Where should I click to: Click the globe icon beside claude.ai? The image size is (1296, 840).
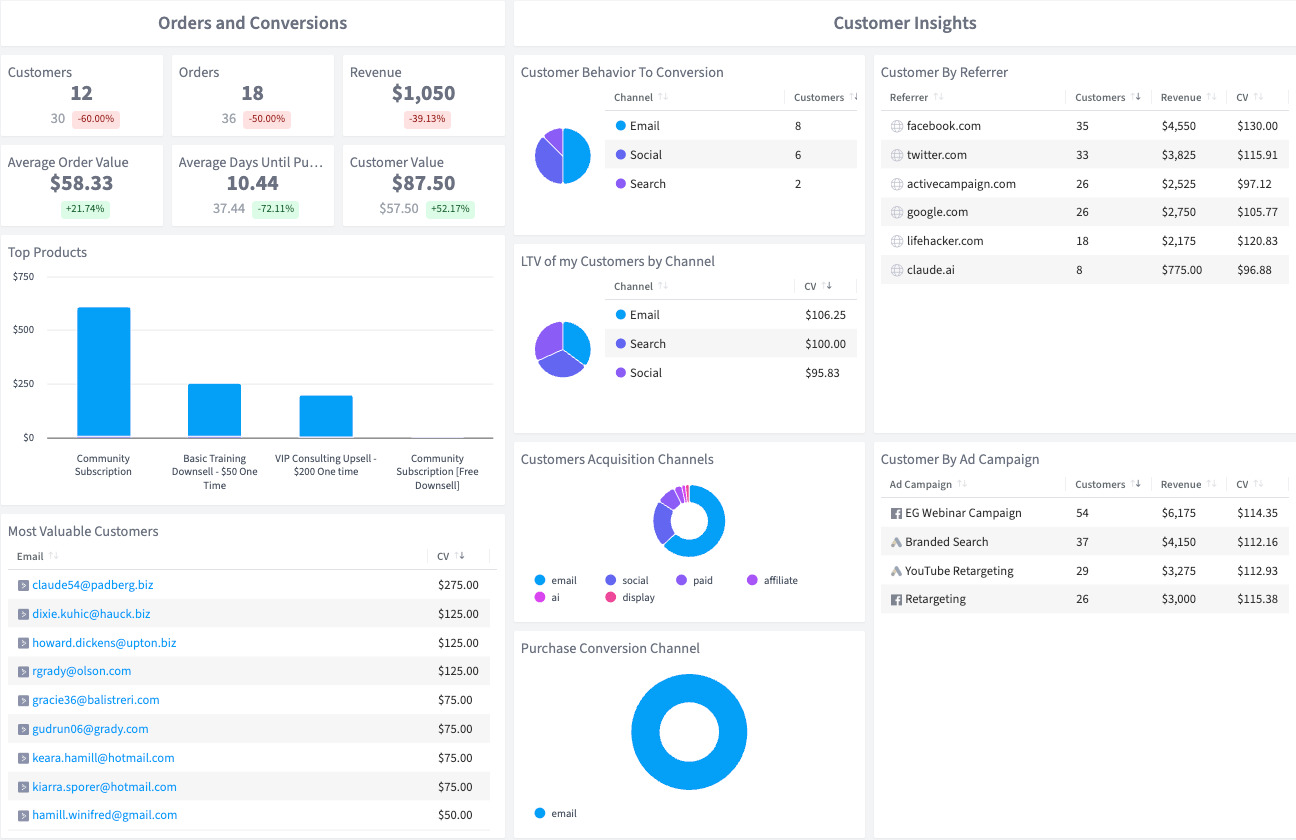897,270
